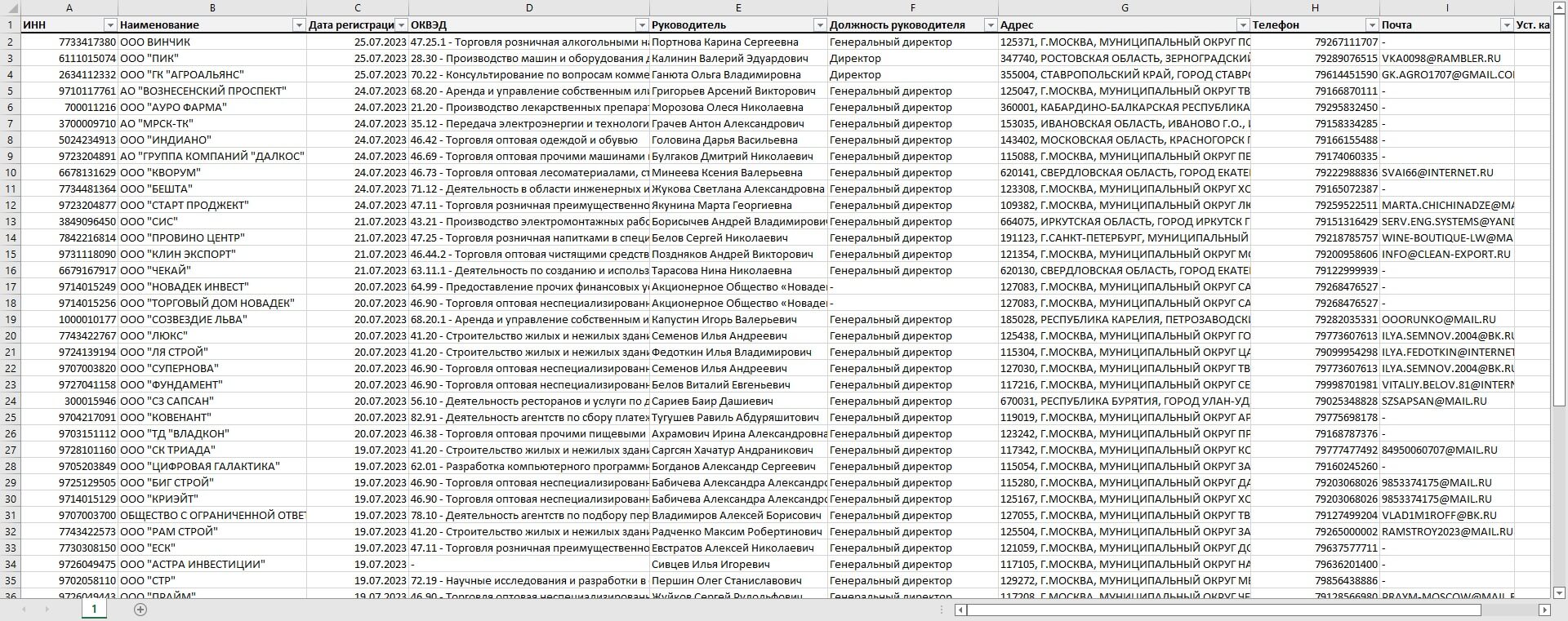Viewport: 1568px width, 621px height.
Task: Select cell ООО "ЦИФРОВАЯ ГАЛАКТИКА"
Action: [212, 466]
